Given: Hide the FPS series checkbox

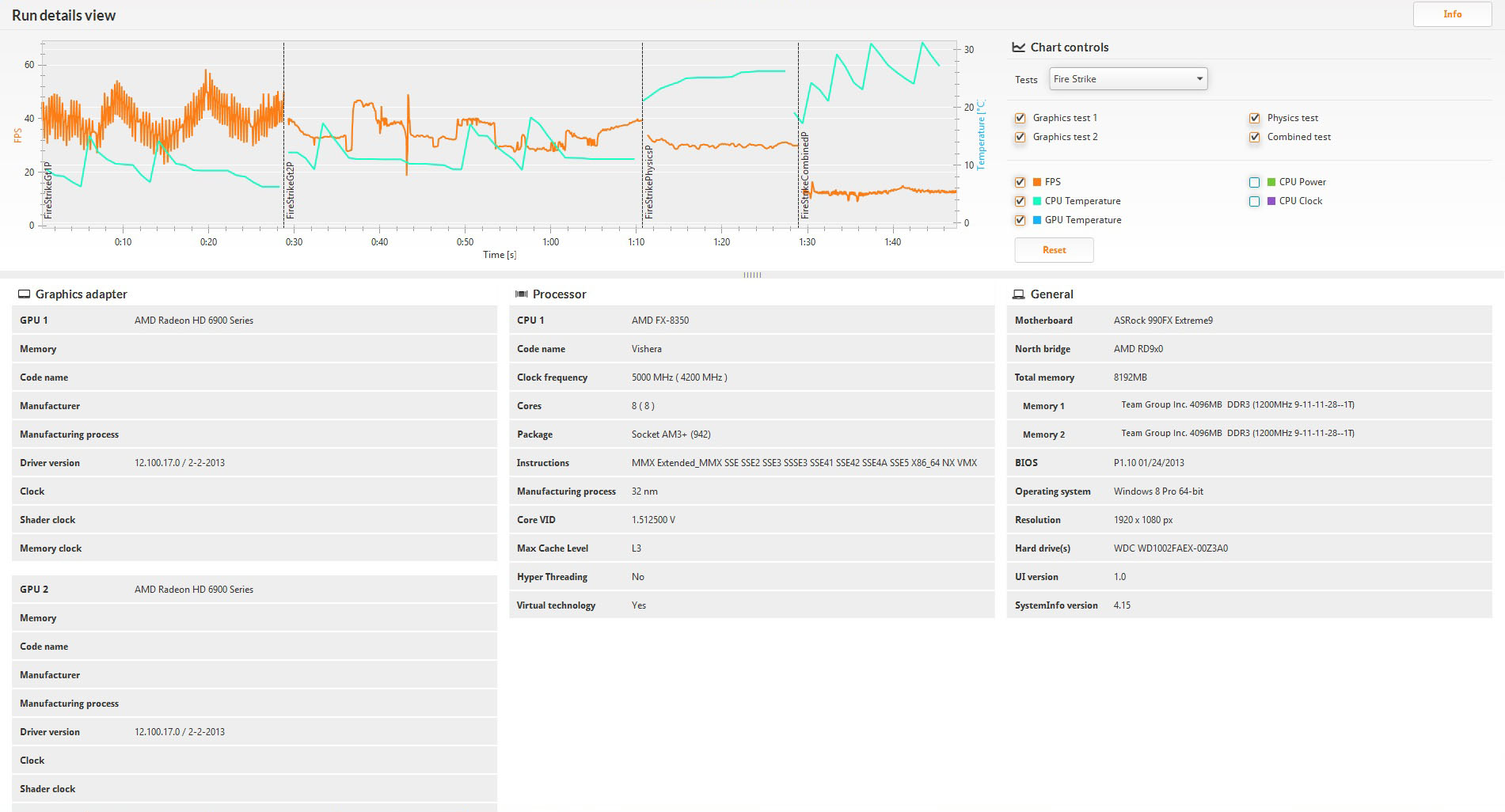Looking at the screenshot, I should pyautogui.click(x=1020, y=182).
